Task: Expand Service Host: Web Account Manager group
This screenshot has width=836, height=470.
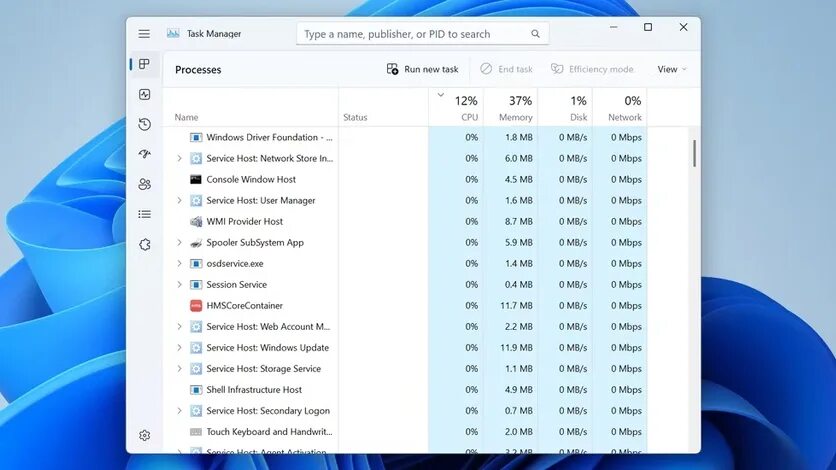Action: click(x=179, y=327)
